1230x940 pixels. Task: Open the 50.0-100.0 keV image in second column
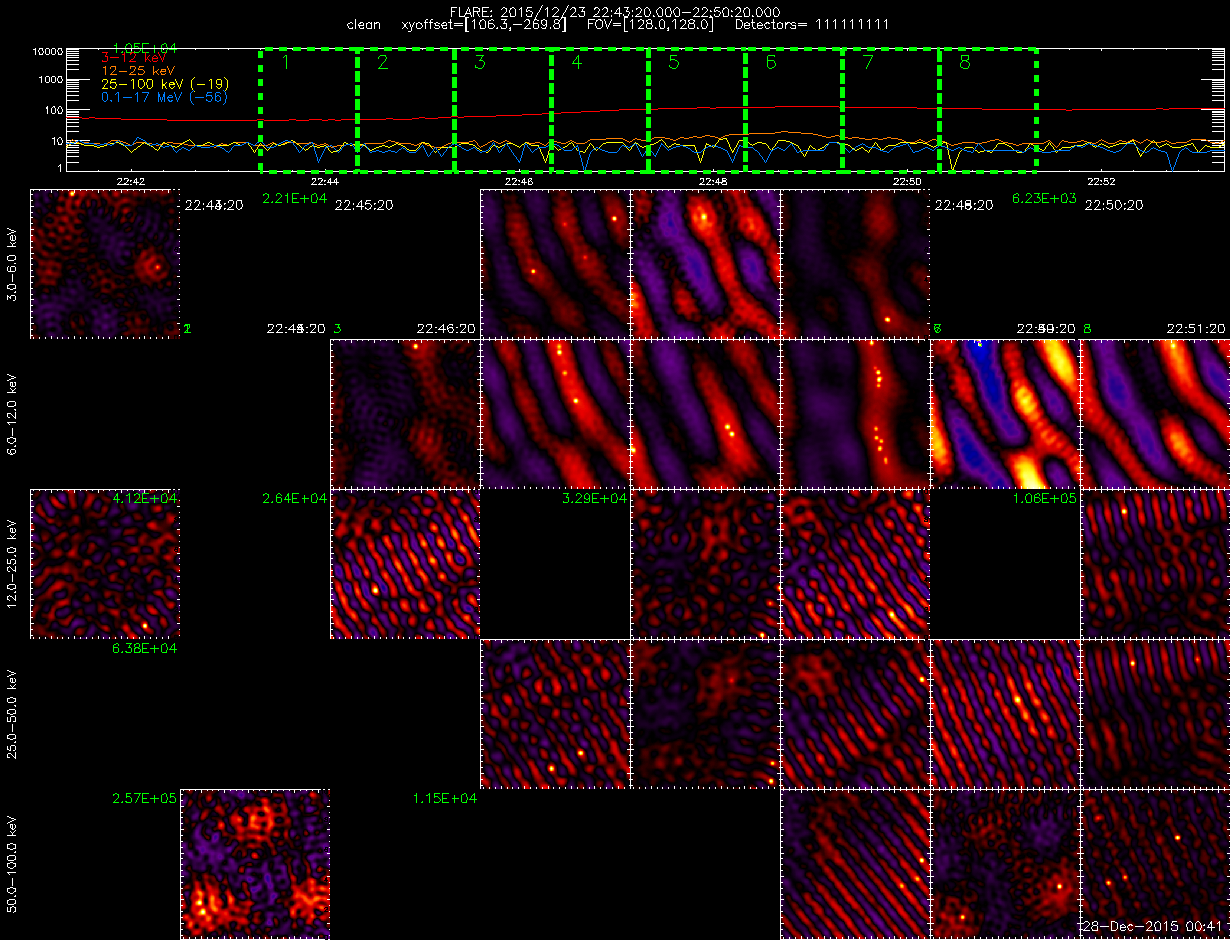point(255,864)
